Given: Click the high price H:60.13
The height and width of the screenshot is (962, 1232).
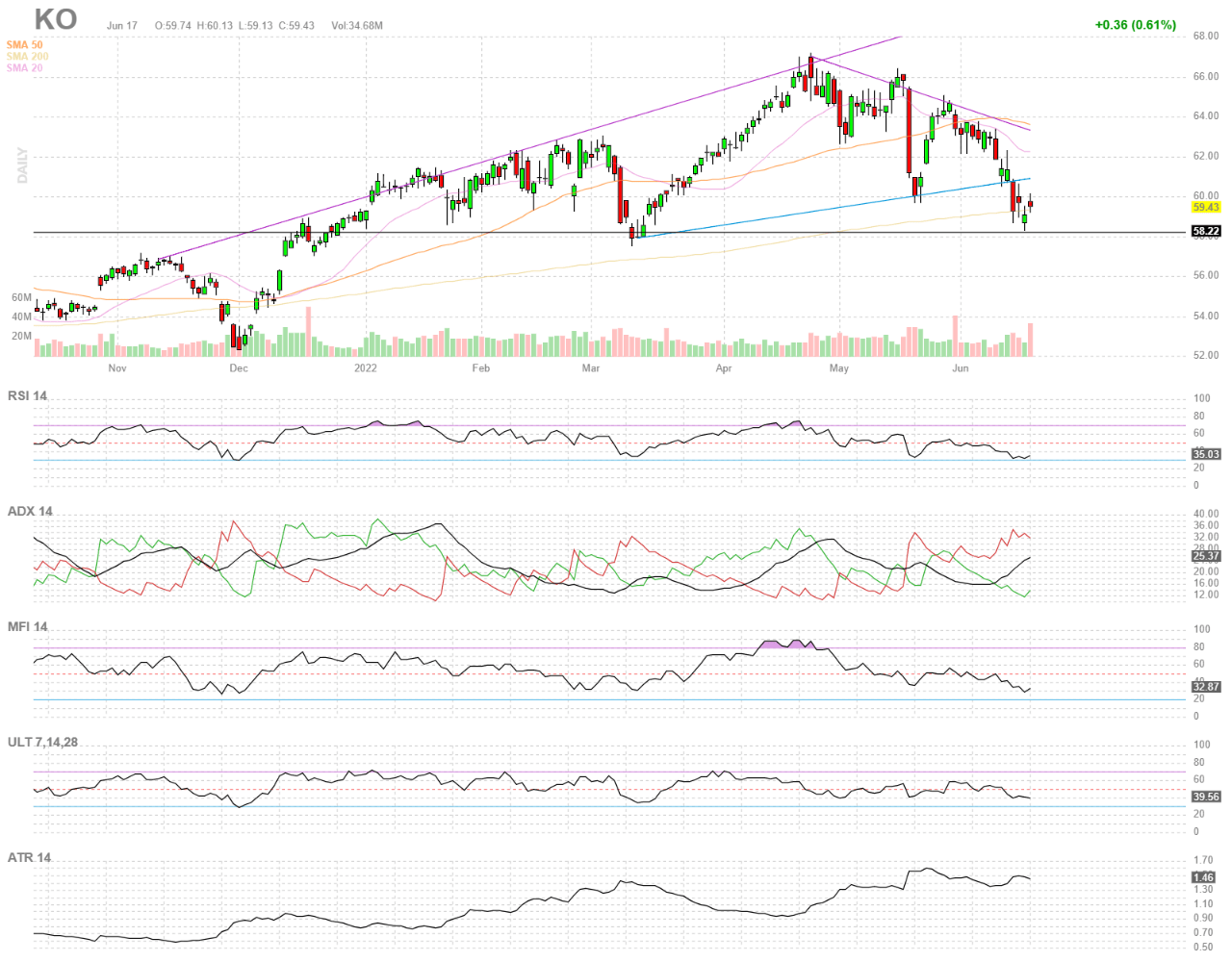Looking at the screenshot, I should 215,26.
